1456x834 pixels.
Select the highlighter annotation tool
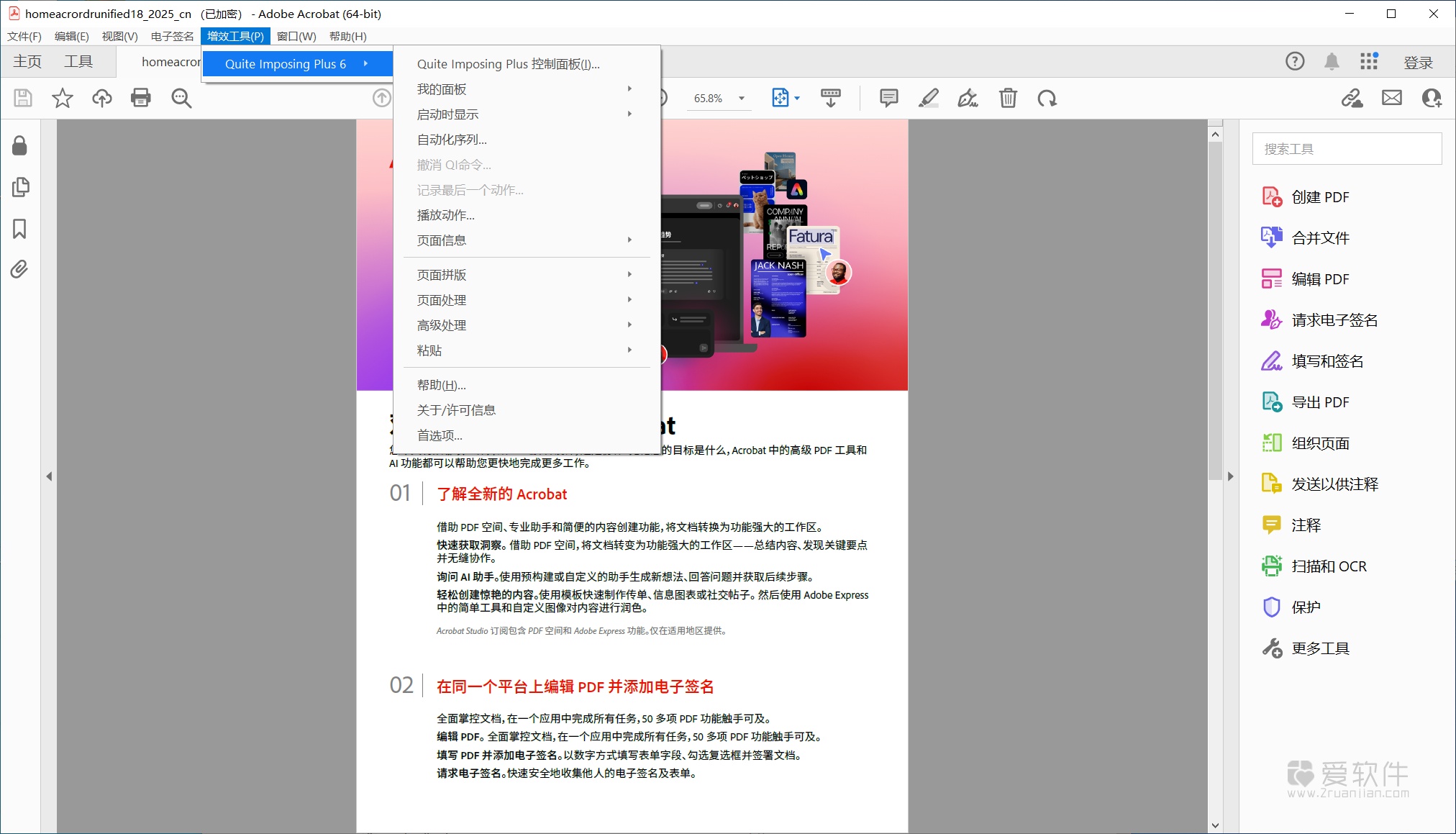(x=928, y=98)
